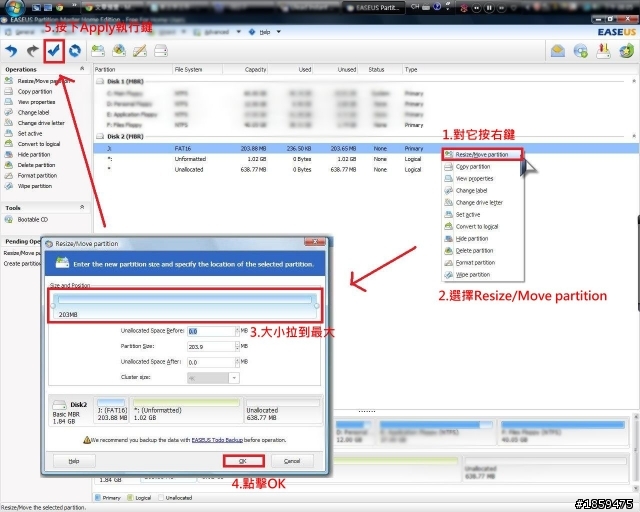This screenshot has width=640, height=512.
Task: Select Format partition in the Operations panel
Action: (x=37, y=176)
